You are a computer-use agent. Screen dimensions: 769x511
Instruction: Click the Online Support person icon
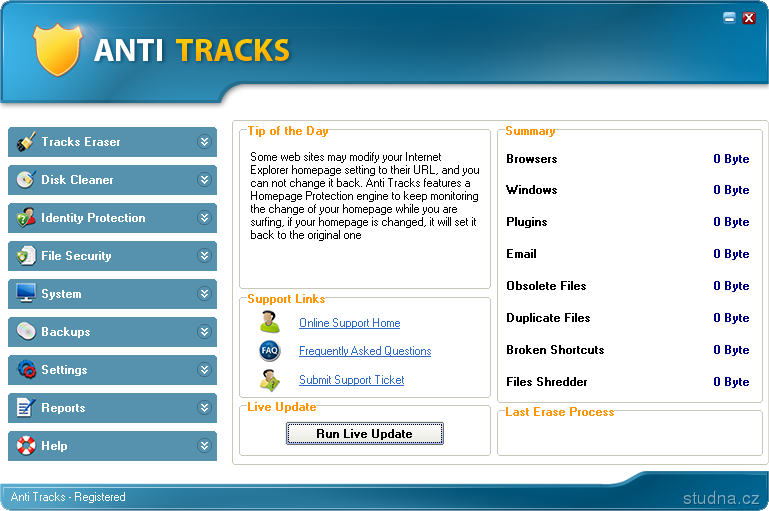(x=270, y=322)
